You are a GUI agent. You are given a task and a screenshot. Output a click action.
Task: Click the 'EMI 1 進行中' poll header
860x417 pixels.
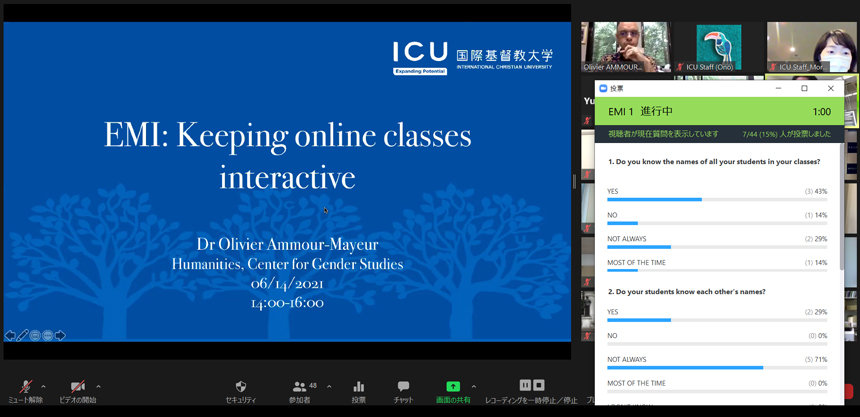pos(640,111)
